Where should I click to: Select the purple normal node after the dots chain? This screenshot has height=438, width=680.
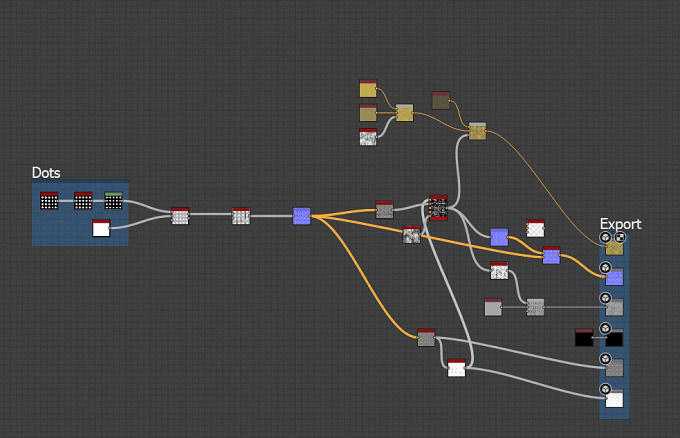point(301,216)
